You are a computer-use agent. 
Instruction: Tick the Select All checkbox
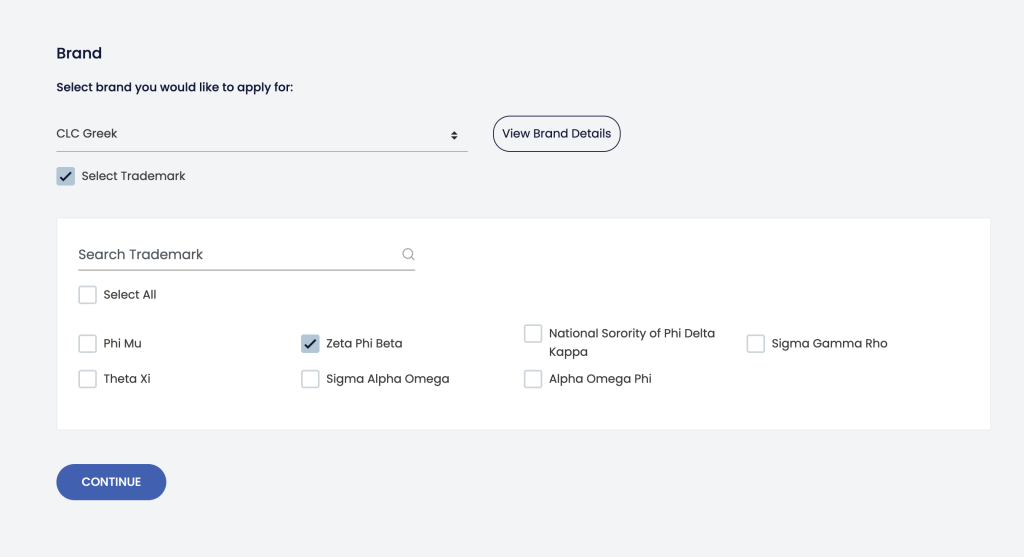coord(88,295)
